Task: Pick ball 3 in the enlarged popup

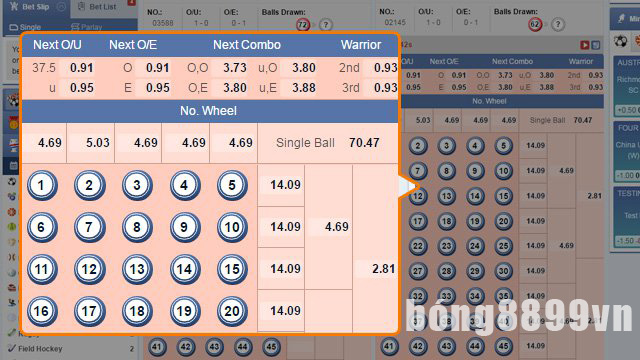Action: pyautogui.click(x=137, y=185)
